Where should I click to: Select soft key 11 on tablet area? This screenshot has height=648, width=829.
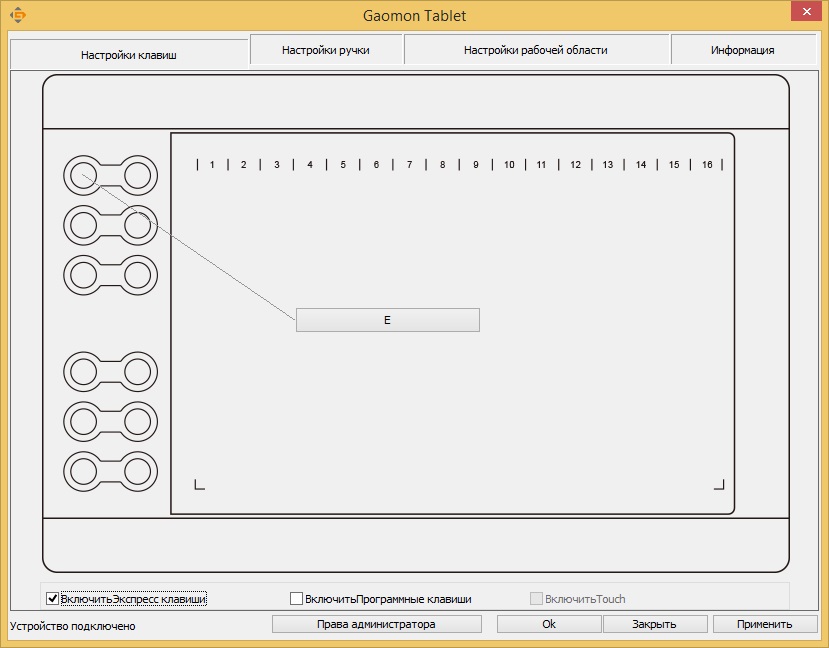coord(541,164)
